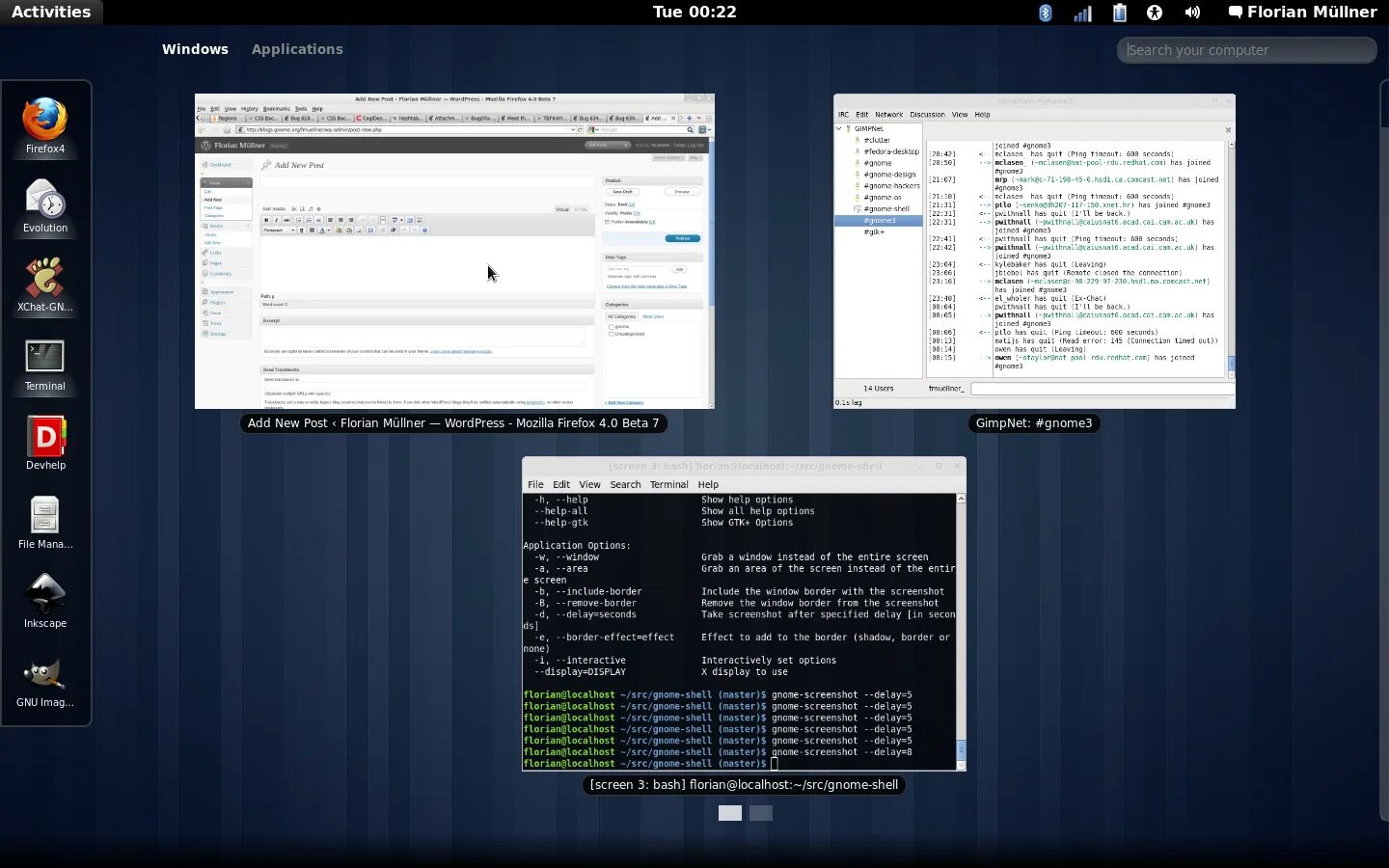Click the WordPress logo in the header

coord(205,146)
